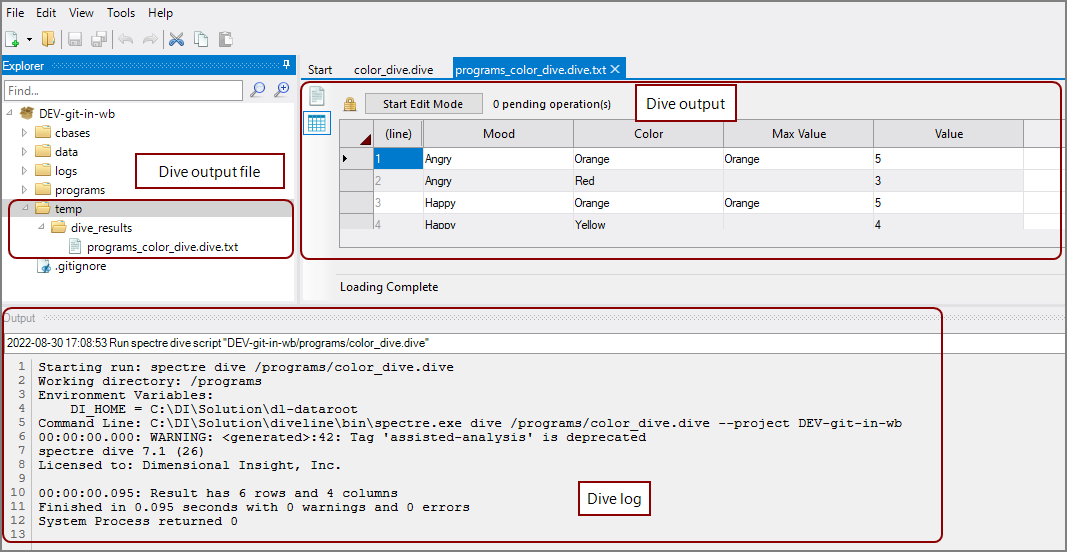This screenshot has height=552, width=1067.
Task: Click the Copy icon in toolbar
Action: tap(201, 40)
